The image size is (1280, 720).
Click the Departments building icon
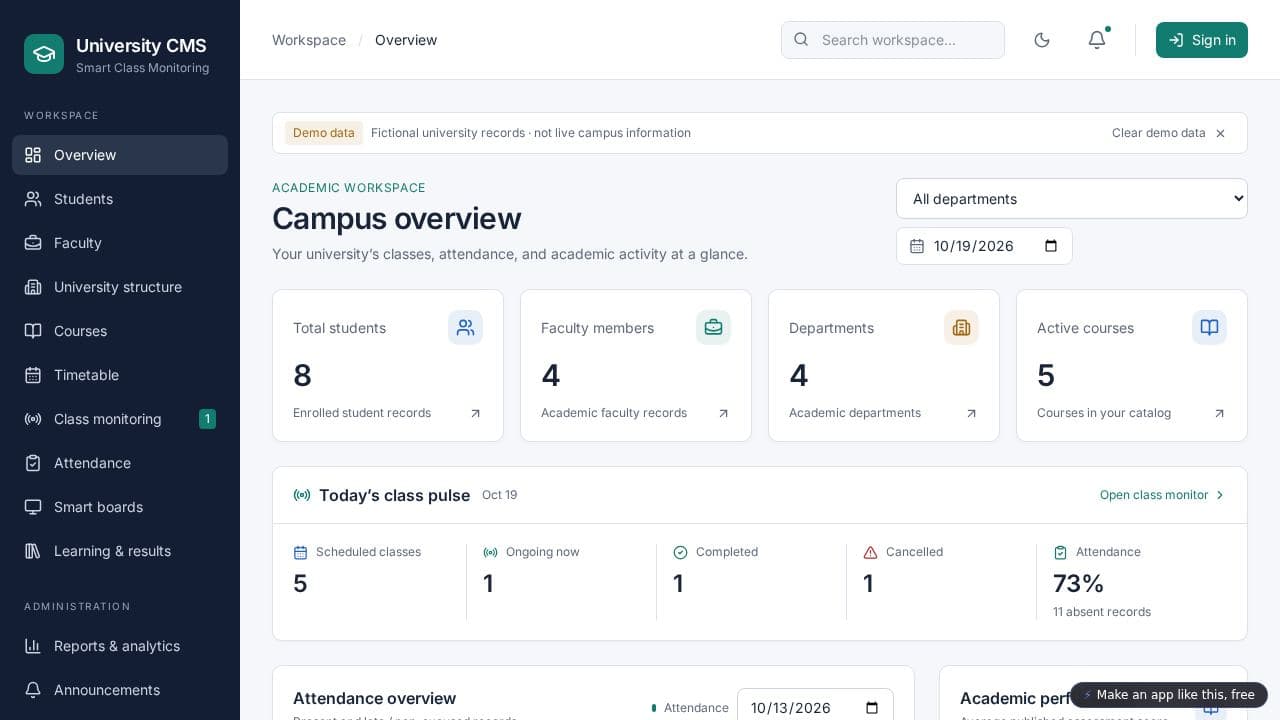tap(961, 327)
